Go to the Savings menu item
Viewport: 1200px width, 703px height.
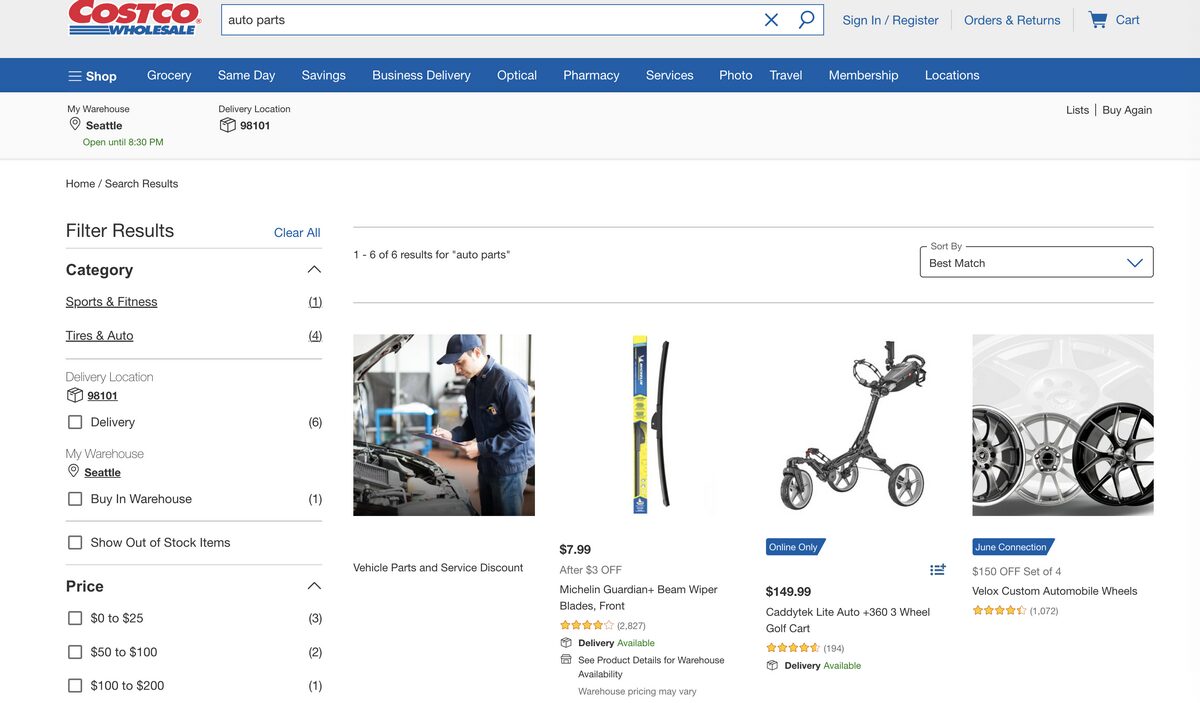click(x=323, y=75)
